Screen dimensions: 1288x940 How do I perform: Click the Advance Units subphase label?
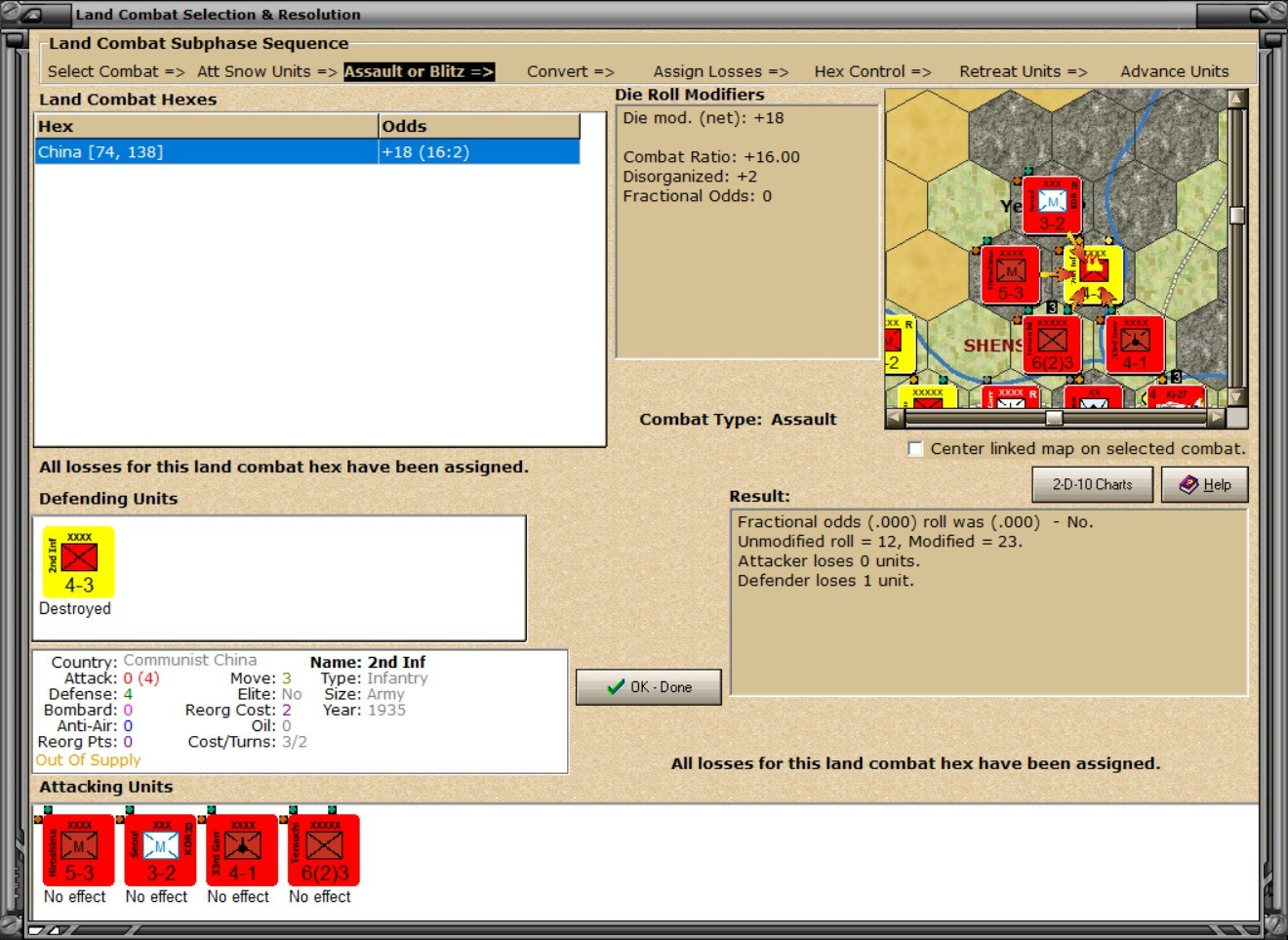1175,71
